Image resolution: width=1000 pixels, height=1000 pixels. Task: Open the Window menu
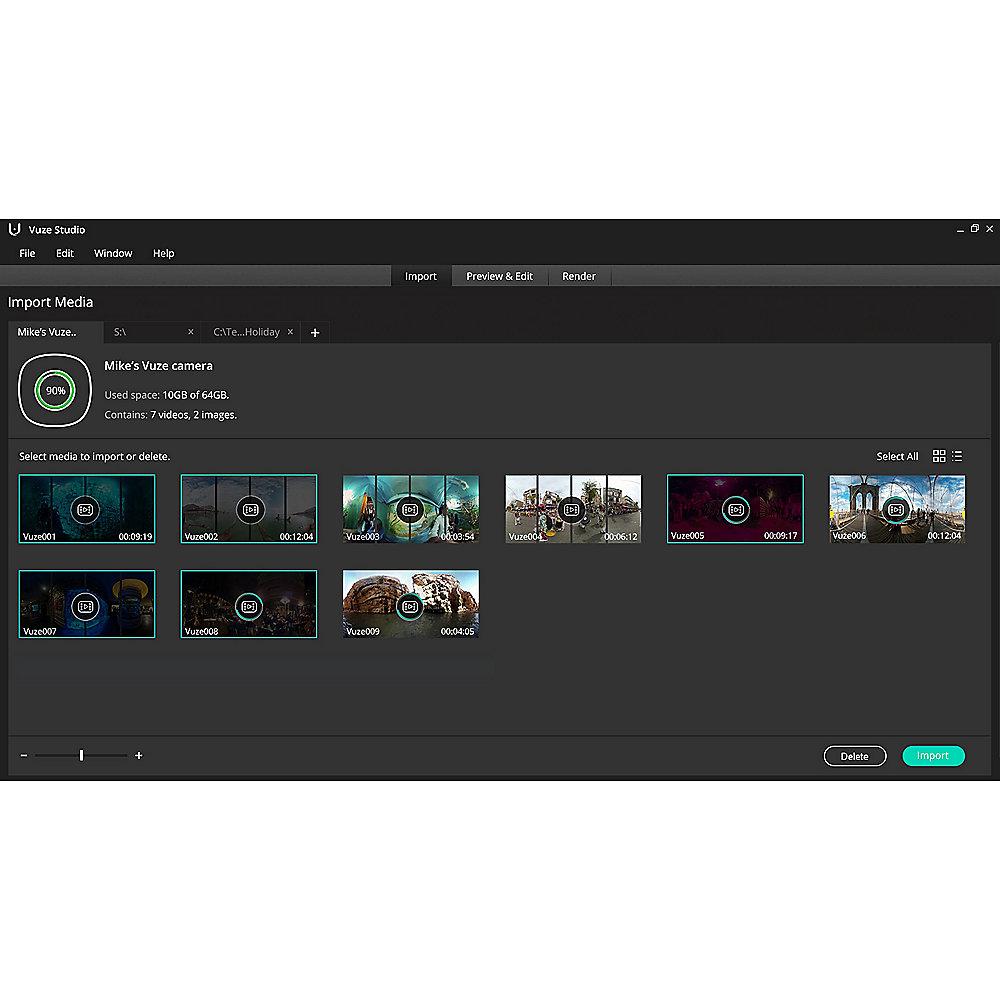[x=113, y=253]
